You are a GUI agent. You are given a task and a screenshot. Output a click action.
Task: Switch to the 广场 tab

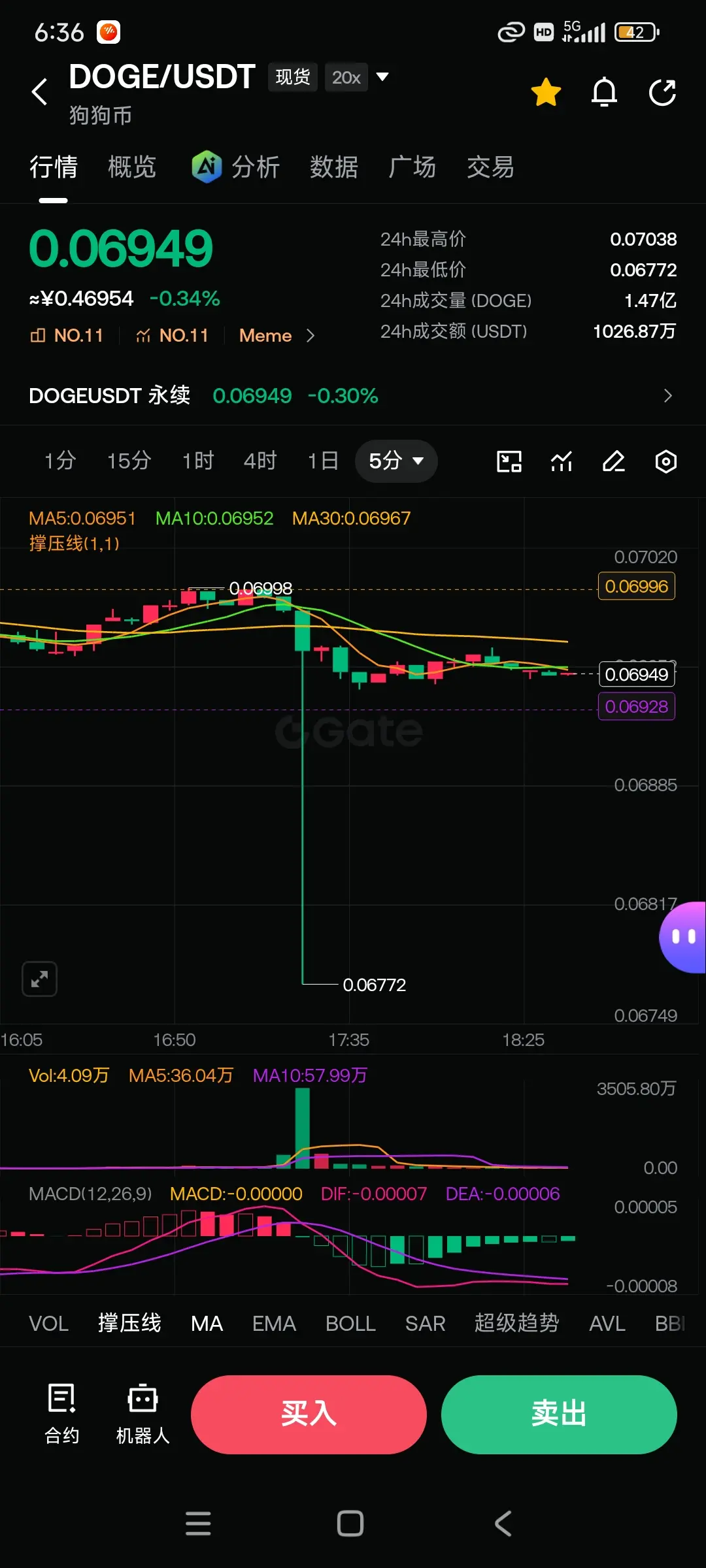[x=412, y=167]
